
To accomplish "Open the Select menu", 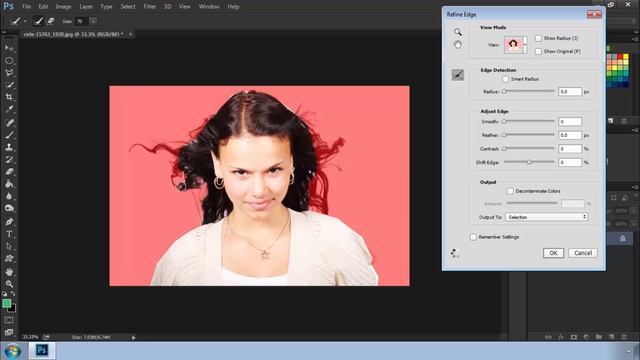I will tap(128, 7).
